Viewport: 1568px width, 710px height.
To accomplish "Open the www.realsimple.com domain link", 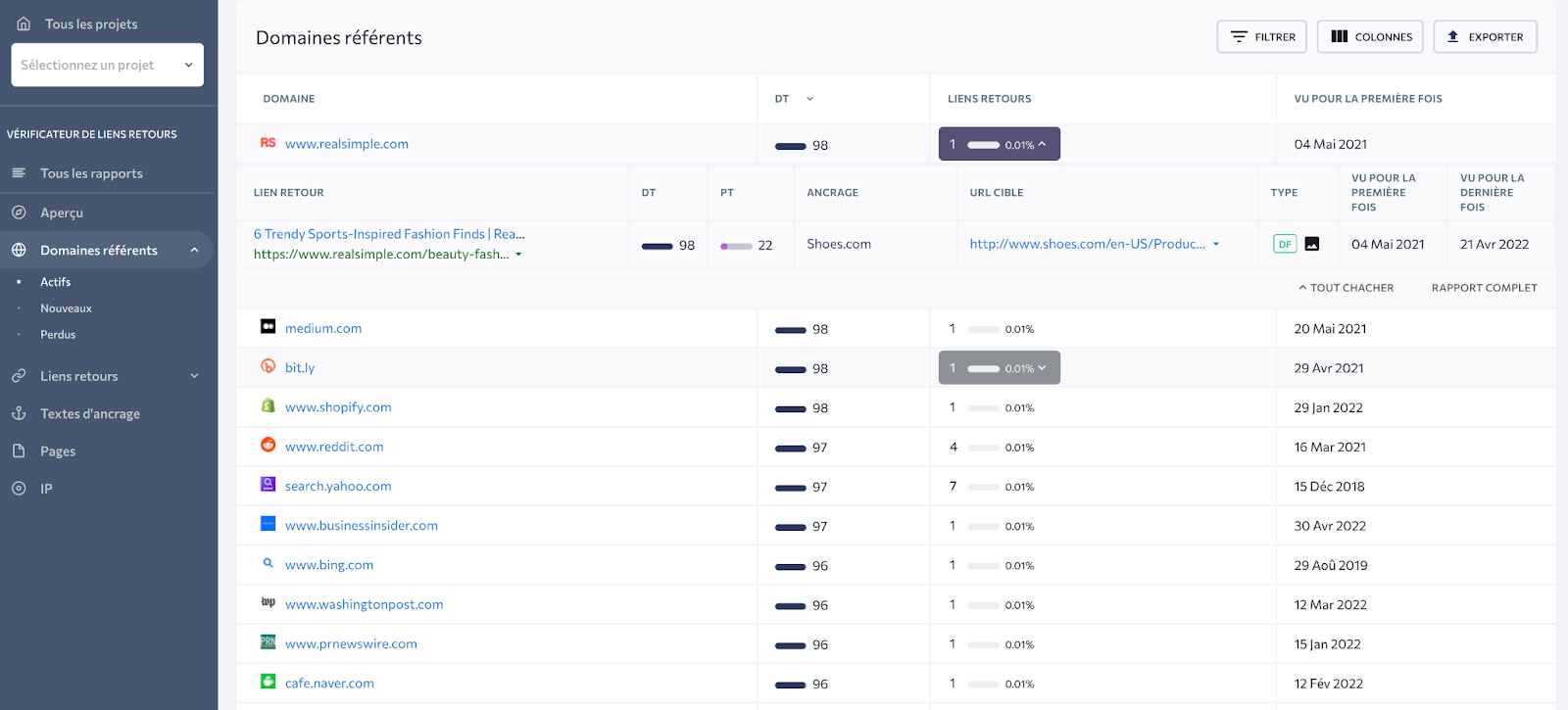I will click(x=347, y=144).
